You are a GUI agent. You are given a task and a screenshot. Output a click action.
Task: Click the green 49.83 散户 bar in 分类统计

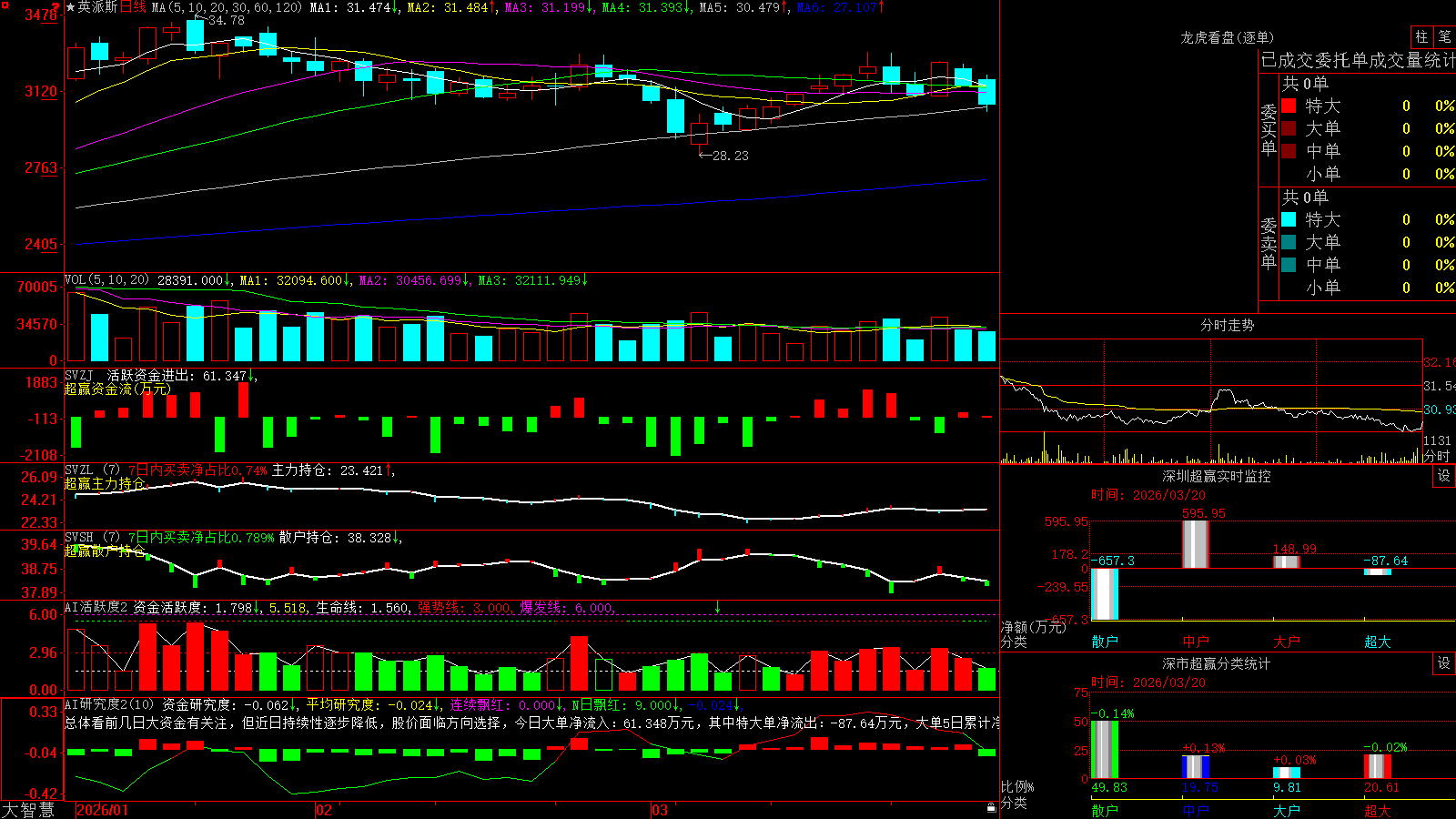(x=1105, y=750)
